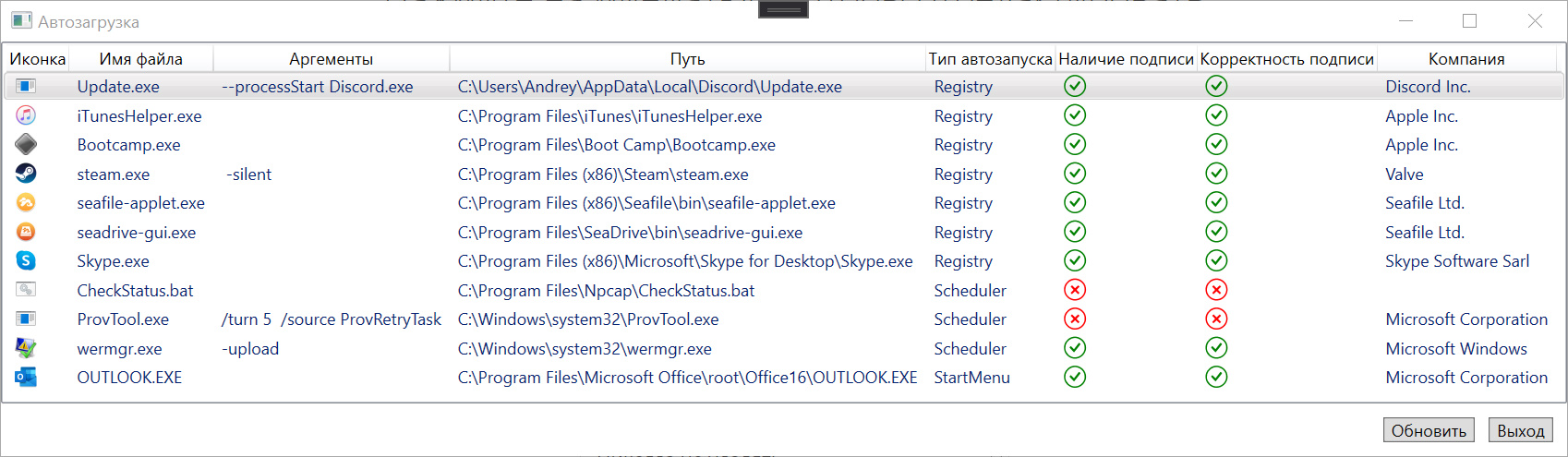Click the Outlook icon in list
Viewport: 1568px width, 457px height.
[x=26, y=377]
